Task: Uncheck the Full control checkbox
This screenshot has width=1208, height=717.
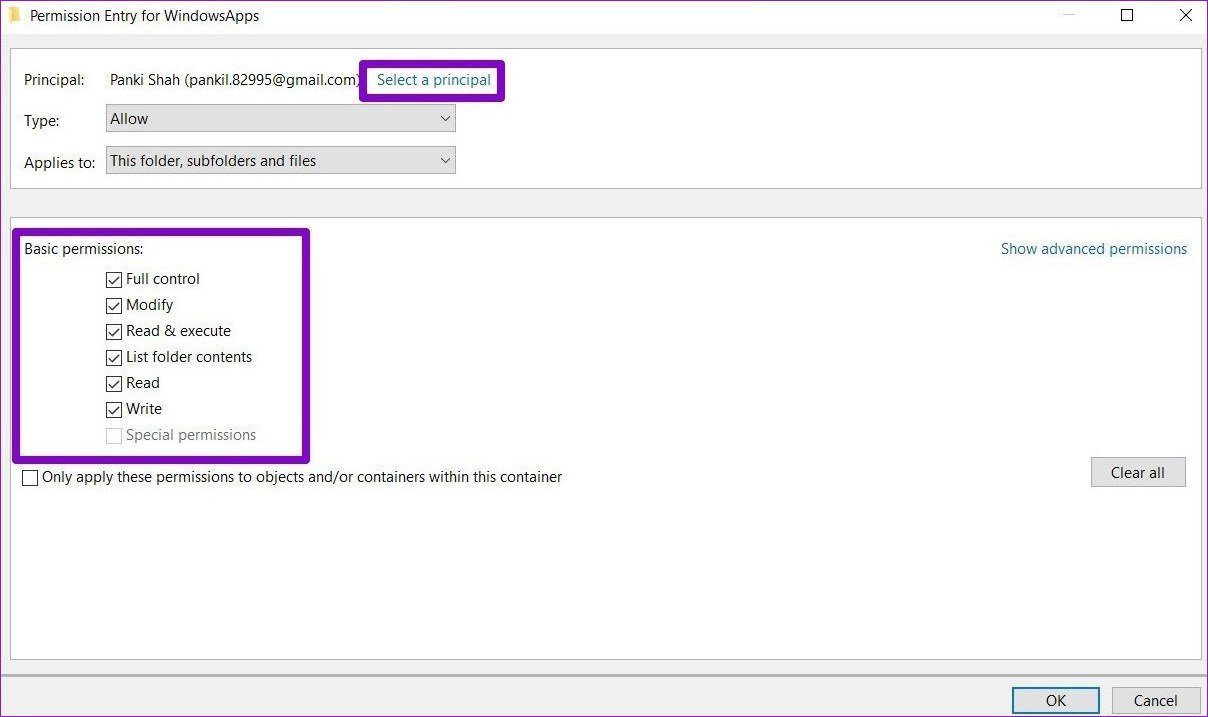Action: tap(114, 280)
